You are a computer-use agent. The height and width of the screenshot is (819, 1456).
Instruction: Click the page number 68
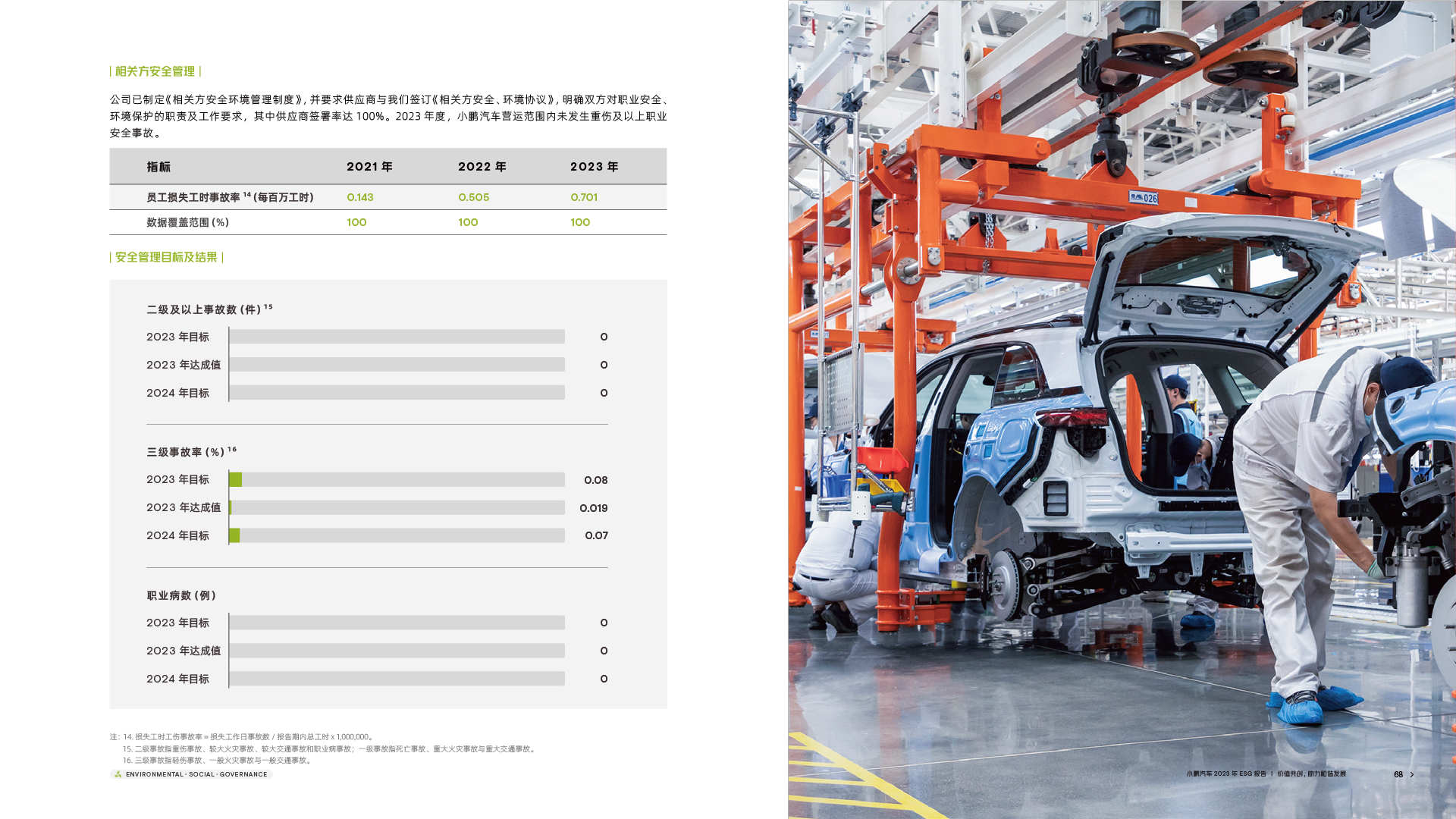pos(1398,774)
